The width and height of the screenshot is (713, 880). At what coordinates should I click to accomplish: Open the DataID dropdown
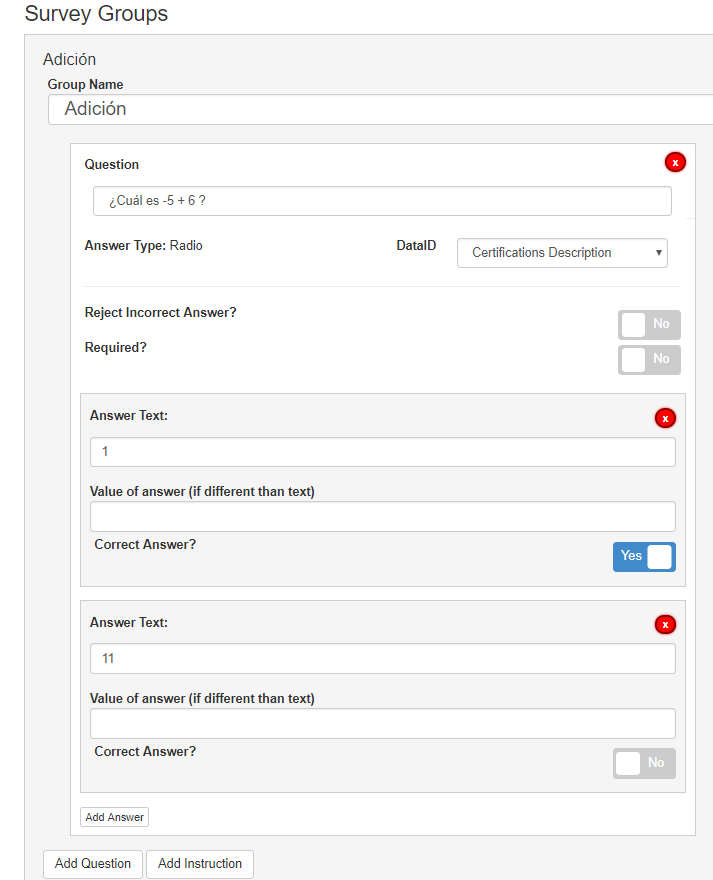pos(562,253)
